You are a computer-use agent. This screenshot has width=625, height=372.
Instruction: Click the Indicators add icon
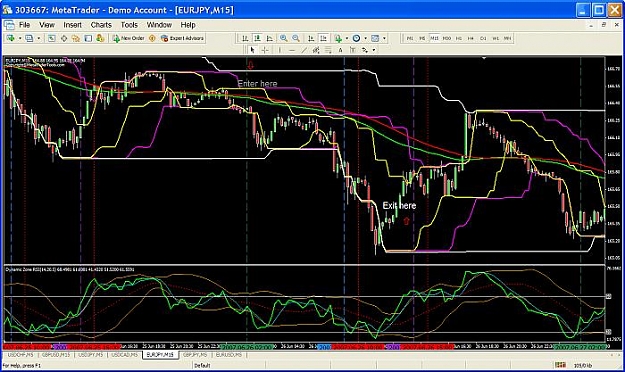pyautogui.click(x=338, y=38)
